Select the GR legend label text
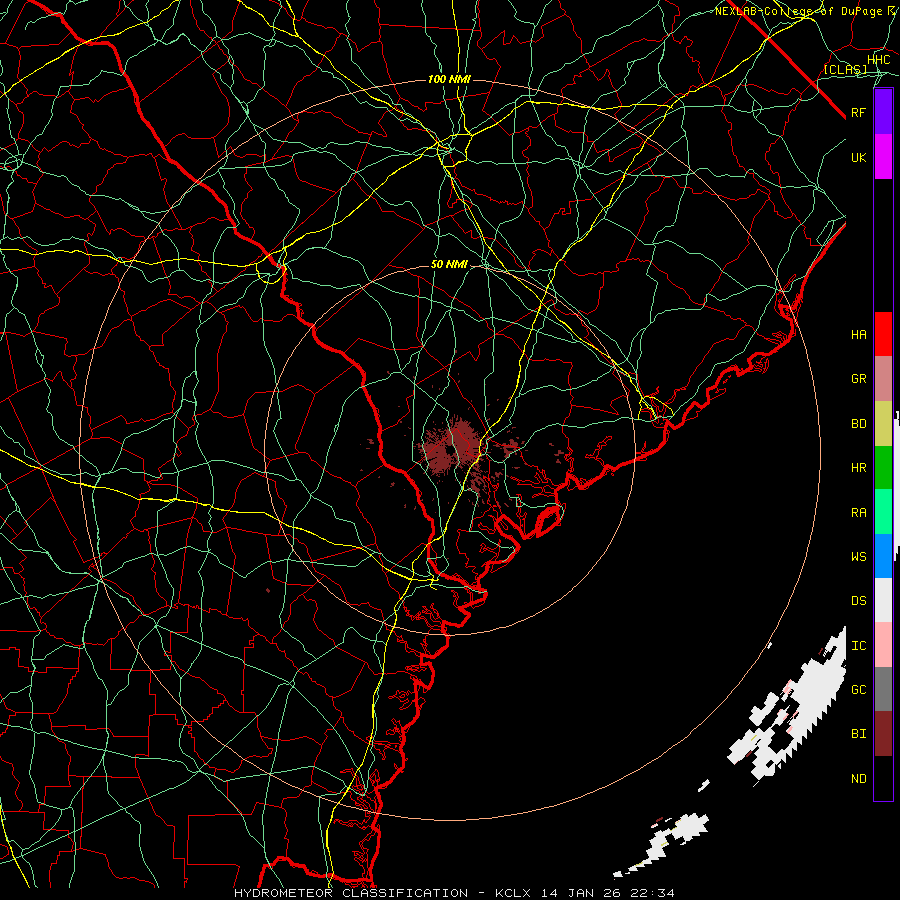Screen dimensions: 900x900 tap(858, 378)
